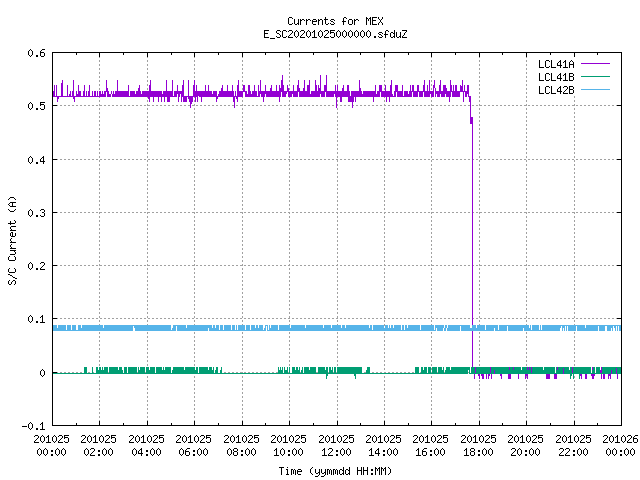Viewport: 640px width, 480px height.
Task: Click the x-axis tick '201025 02:00'
Action: tap(98, 445)
